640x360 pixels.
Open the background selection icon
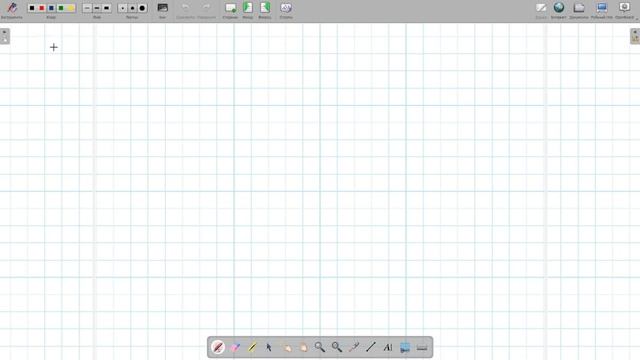point(162,8)
